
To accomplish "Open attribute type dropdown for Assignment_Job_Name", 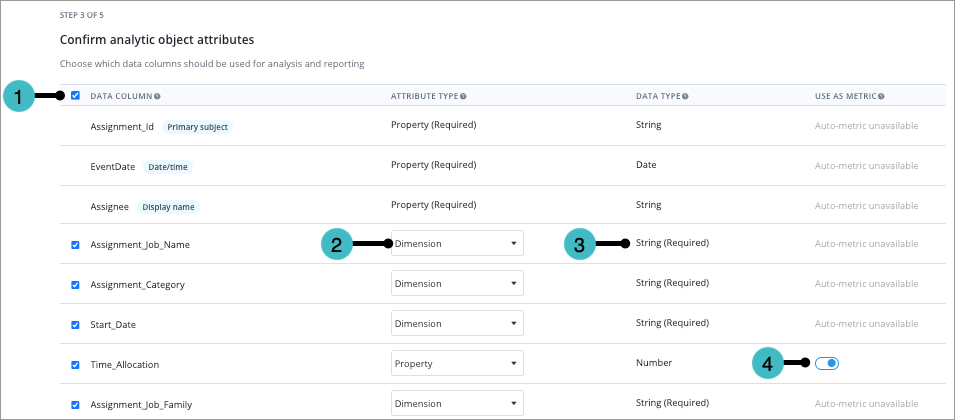I will pos(457,243).
